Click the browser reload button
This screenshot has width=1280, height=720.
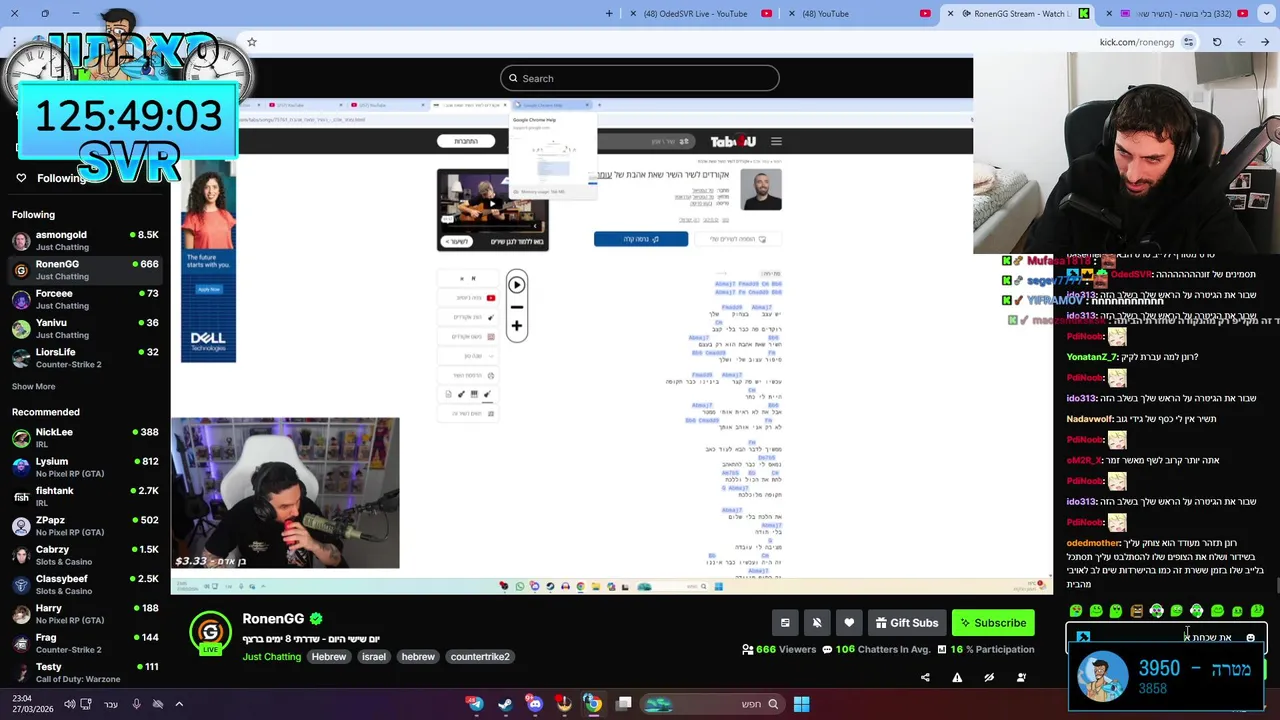click(1217, 42)
